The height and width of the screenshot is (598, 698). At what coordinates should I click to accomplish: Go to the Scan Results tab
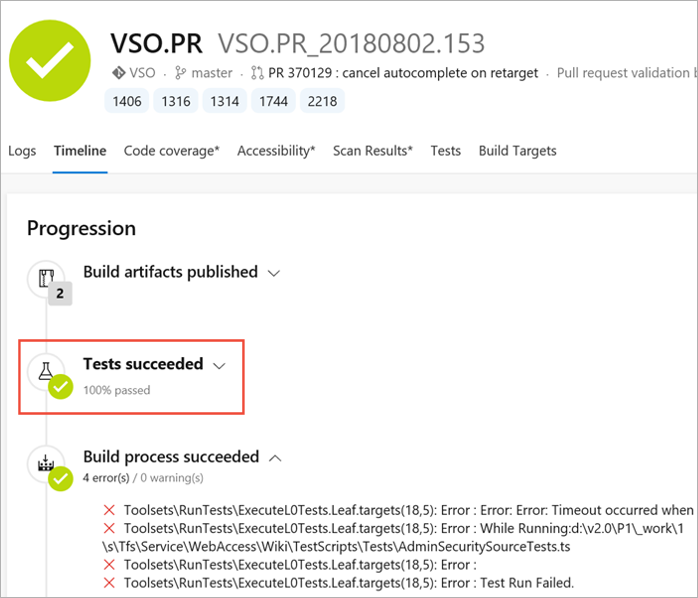[x=372, y=151]
